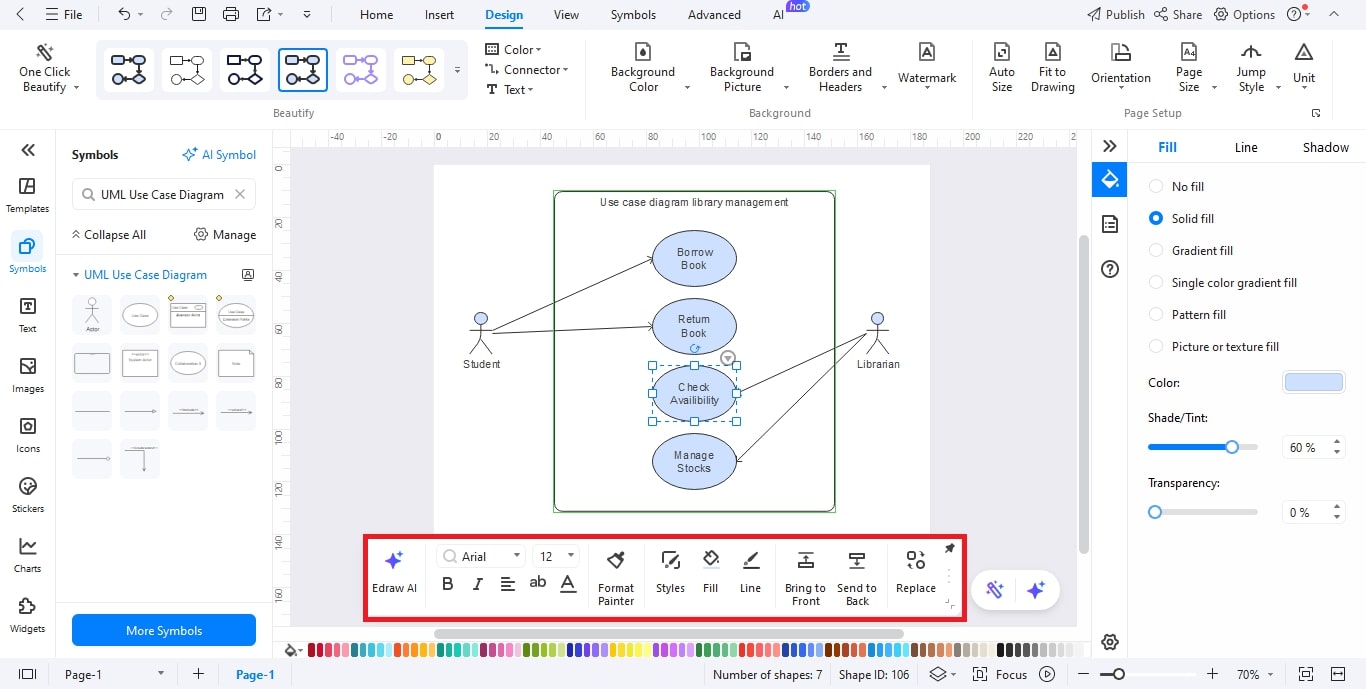
Task: Toggle bold in floating toolbar
Action: tap(447, 584)
